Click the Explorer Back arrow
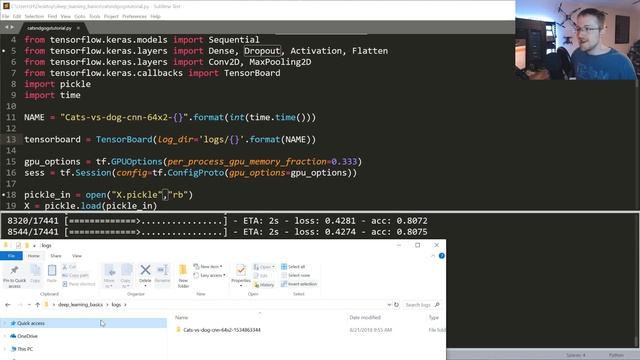 [8, 305]
